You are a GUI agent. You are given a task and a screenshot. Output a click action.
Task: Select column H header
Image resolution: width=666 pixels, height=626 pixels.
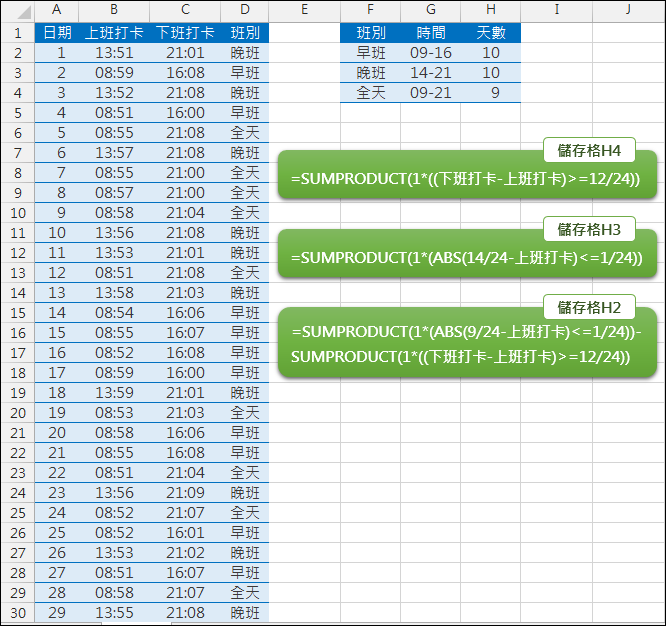coord(491,10)
